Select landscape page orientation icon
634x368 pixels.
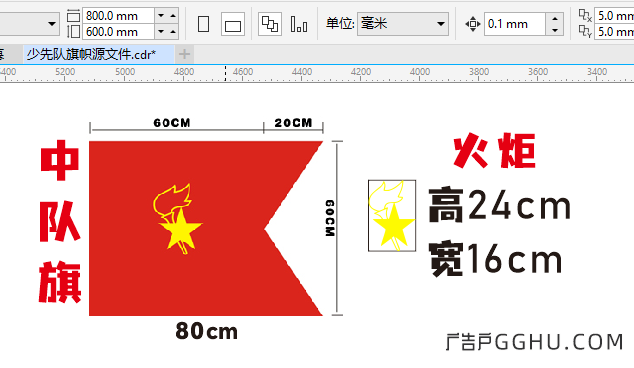point(233,24)
